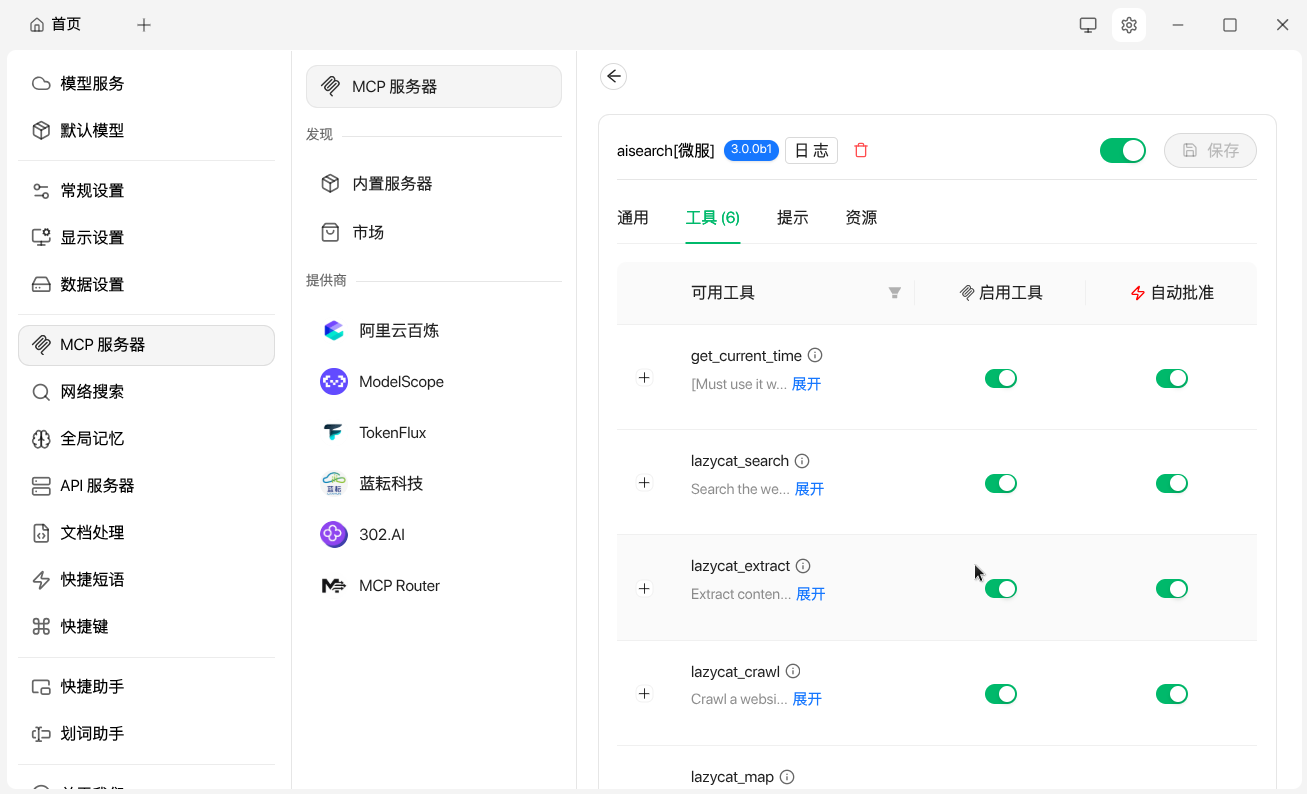
Task: Open the settings gear icon in title bar
Action: click(x=1129, y=25)
